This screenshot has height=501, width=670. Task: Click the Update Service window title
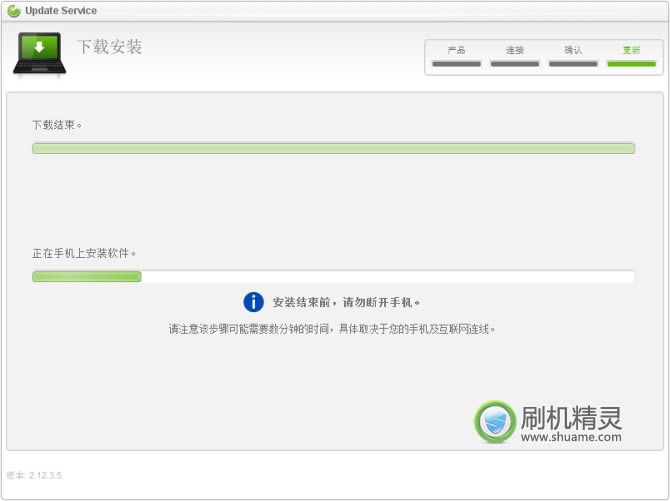[x=61, y=11]
